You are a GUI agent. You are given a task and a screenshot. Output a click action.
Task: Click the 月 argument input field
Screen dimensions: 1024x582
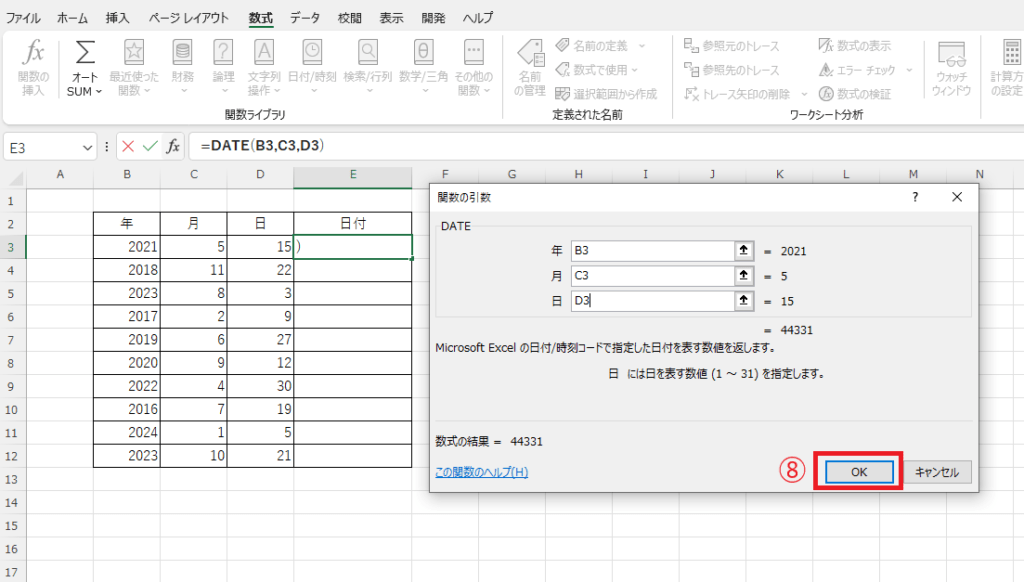point(652,275)
